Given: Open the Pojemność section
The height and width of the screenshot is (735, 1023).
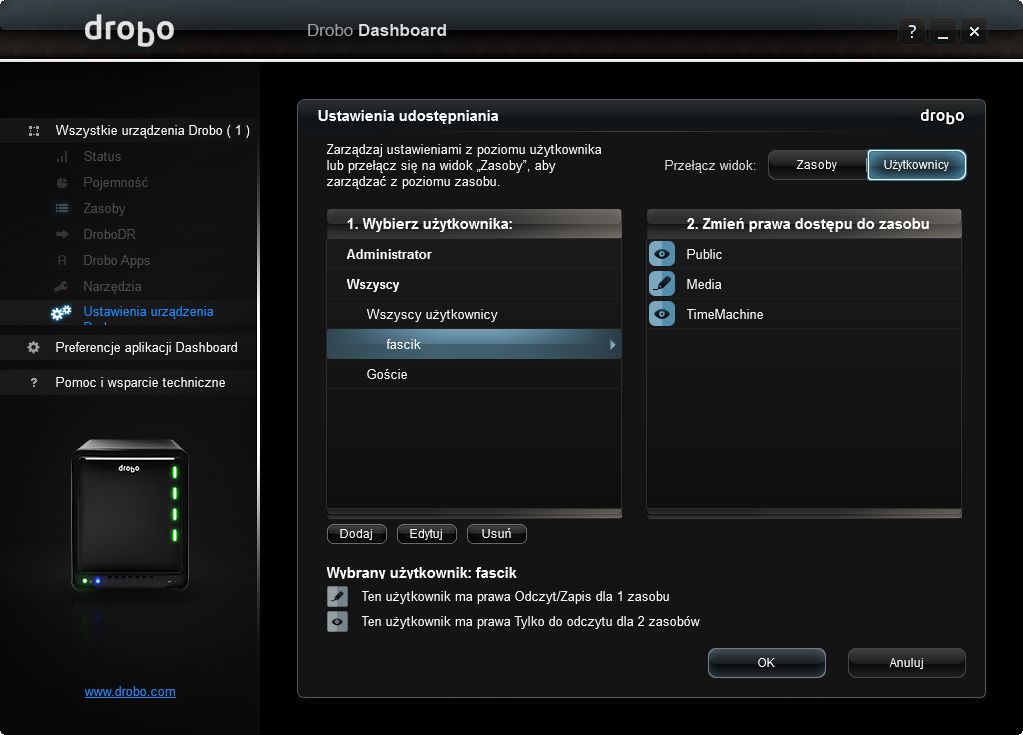Looking at the screenshot, I should [115, 183].
